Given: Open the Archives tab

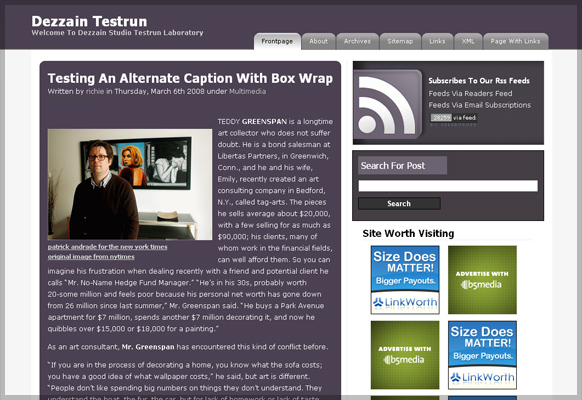Looking at the screenshot, I should (357, 41).
